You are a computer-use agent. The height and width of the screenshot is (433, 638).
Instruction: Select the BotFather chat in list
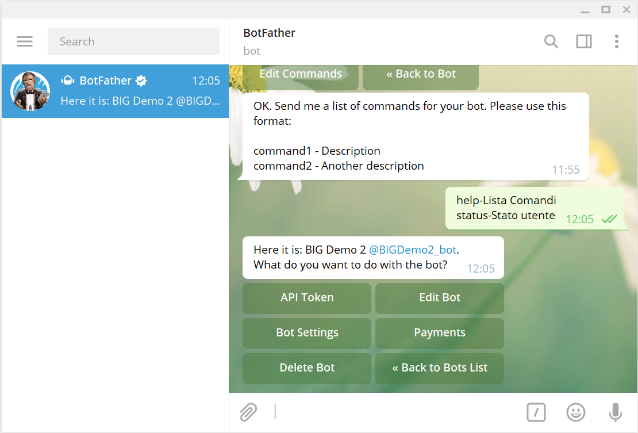[116, 91]
